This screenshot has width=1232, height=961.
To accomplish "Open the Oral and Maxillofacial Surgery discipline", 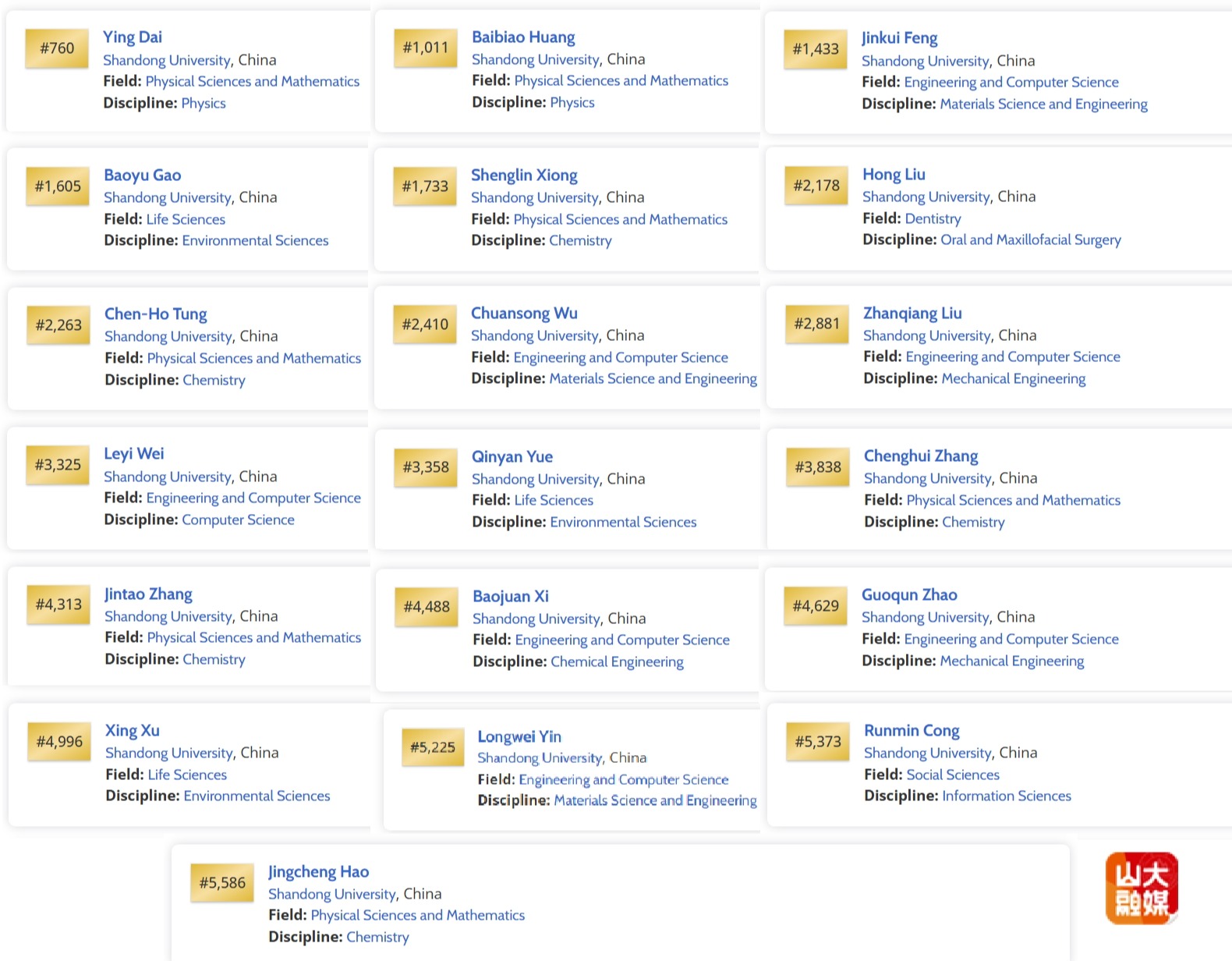I will click(1030, 239).
